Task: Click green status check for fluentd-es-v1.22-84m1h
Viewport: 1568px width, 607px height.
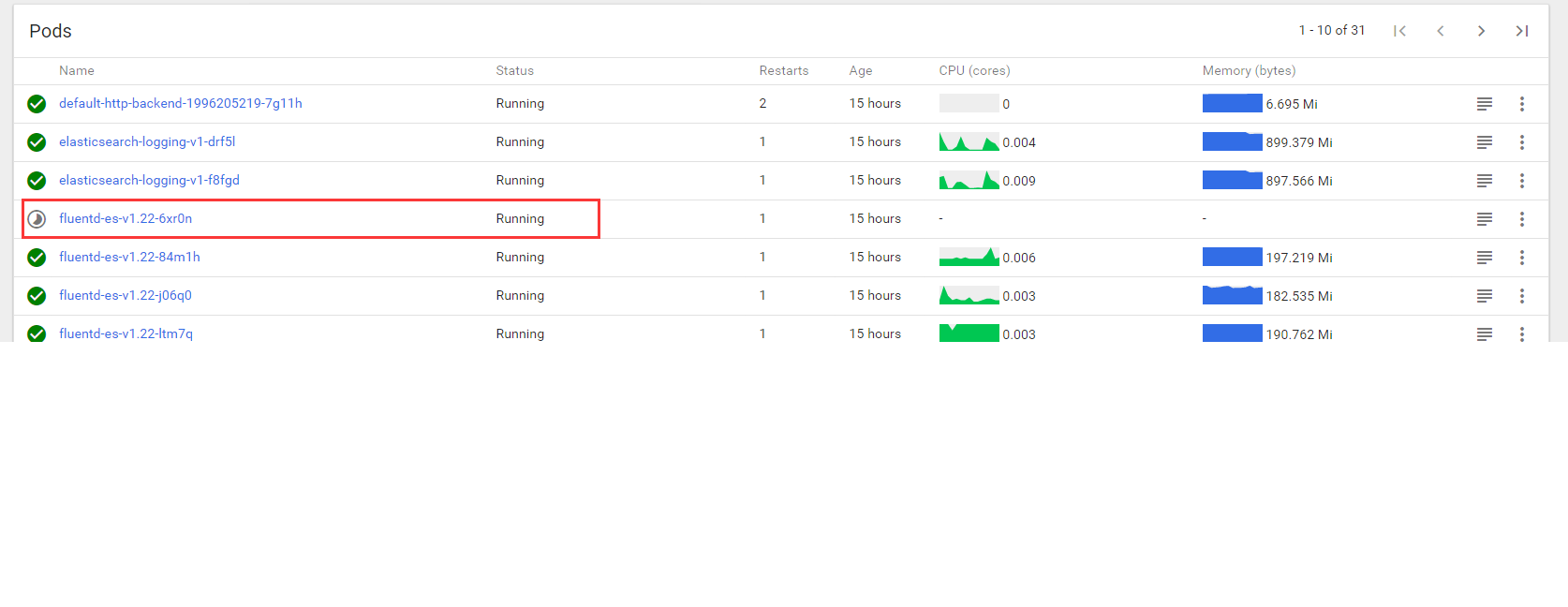Action: (37, 258)
